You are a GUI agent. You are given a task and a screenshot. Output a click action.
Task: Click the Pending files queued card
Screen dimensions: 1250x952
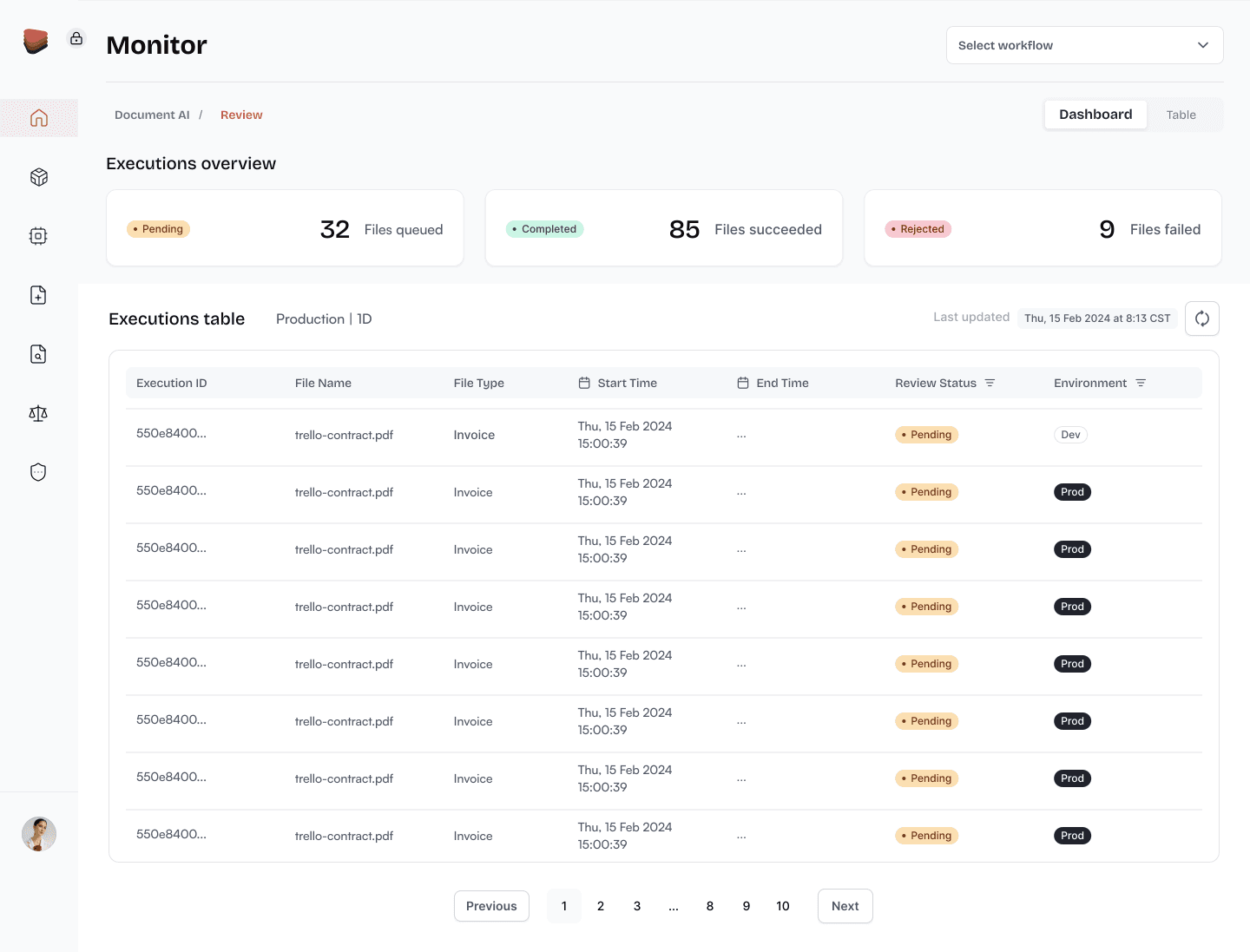(x=285, y=228)
